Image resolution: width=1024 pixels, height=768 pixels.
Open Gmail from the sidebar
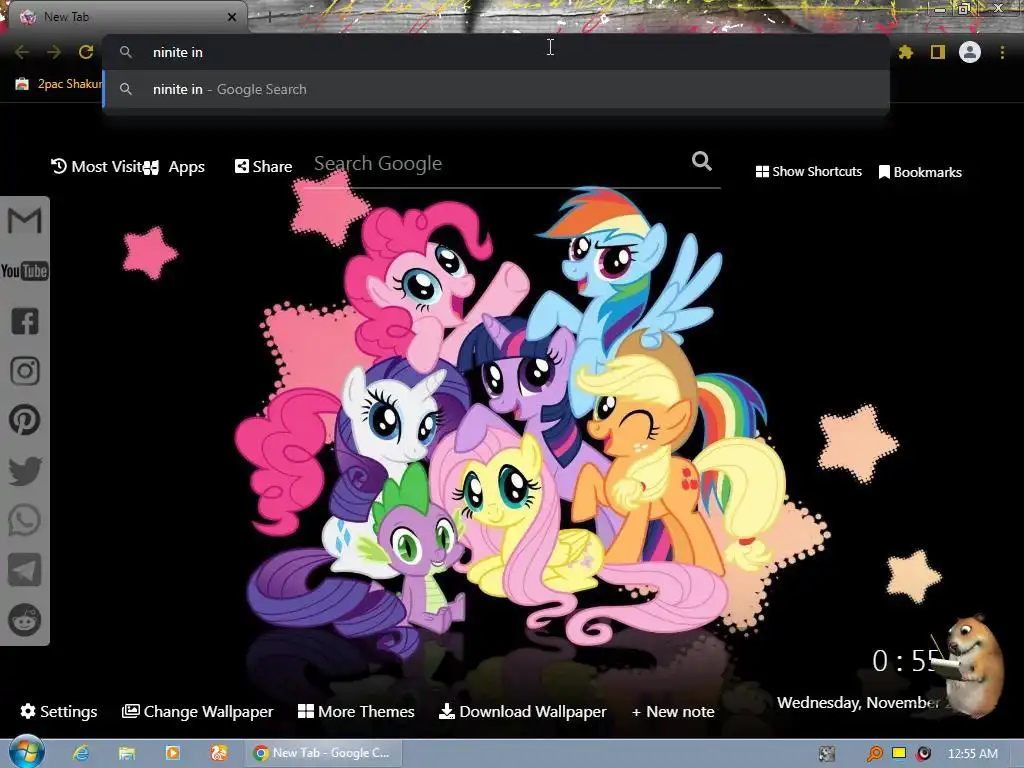(x=25, y=221)
